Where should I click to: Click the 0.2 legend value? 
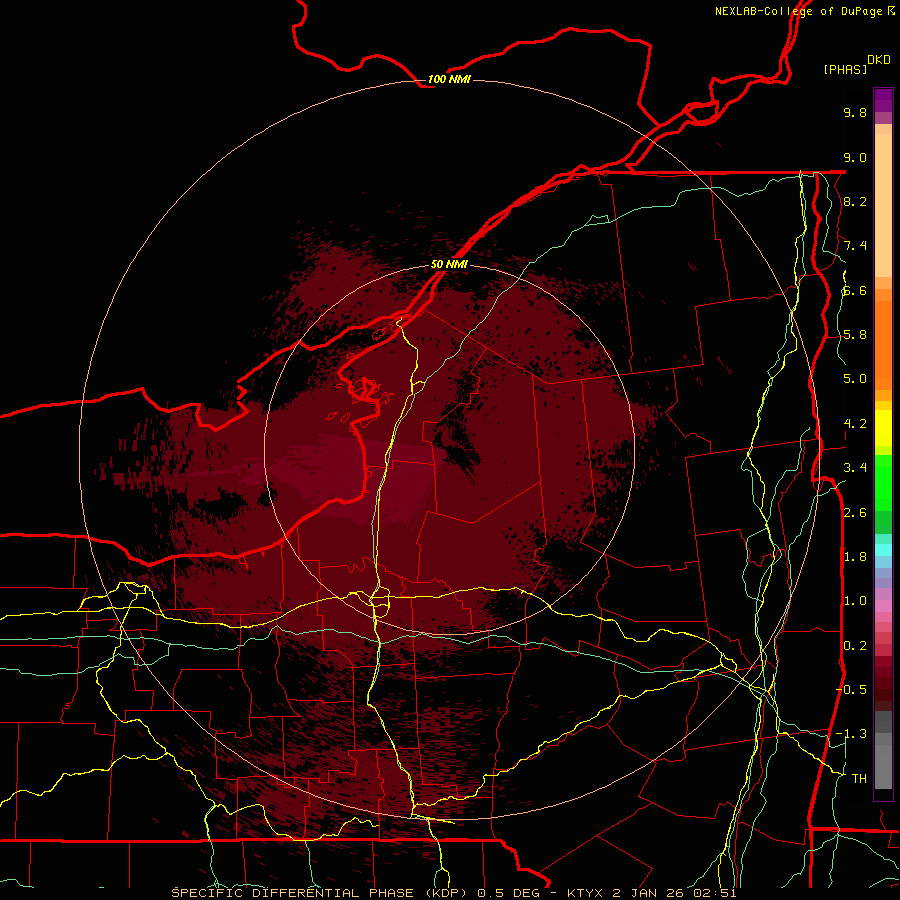855,646
